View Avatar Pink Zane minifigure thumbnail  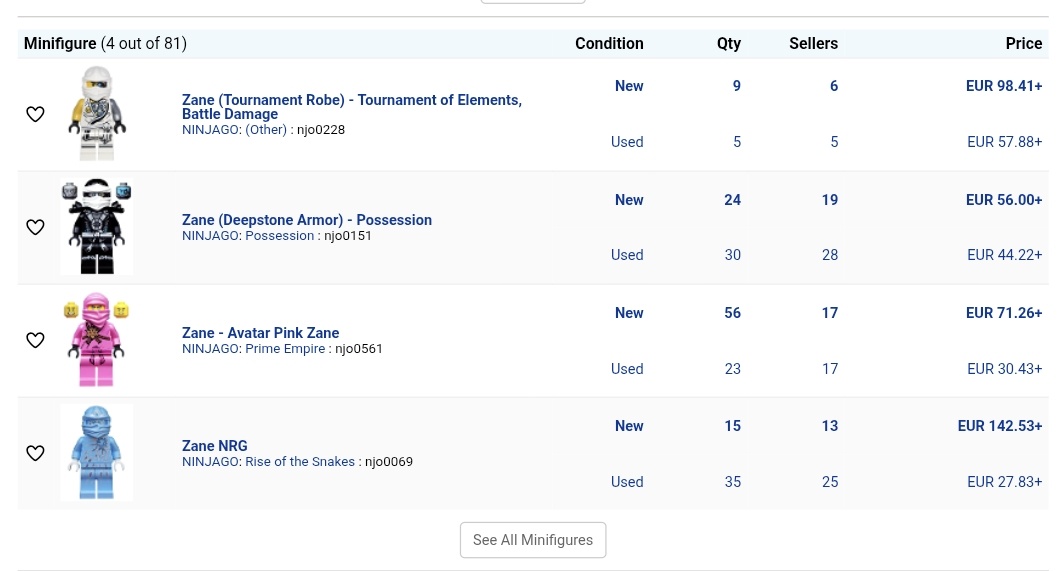(97, 340)
